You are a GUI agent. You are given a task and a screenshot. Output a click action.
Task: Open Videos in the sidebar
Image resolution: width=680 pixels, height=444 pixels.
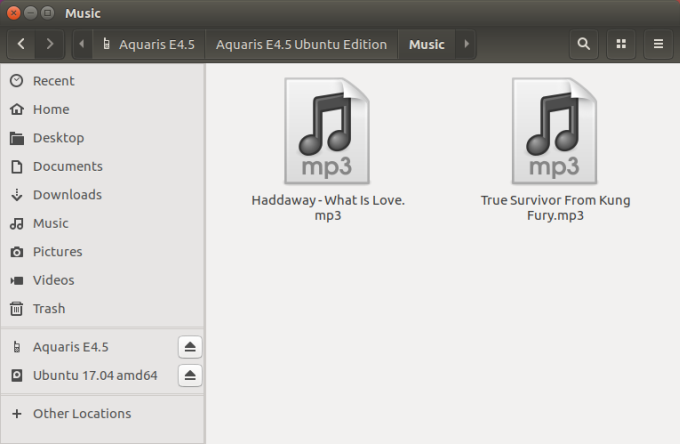pyautogui.click(x=102, y=280)
